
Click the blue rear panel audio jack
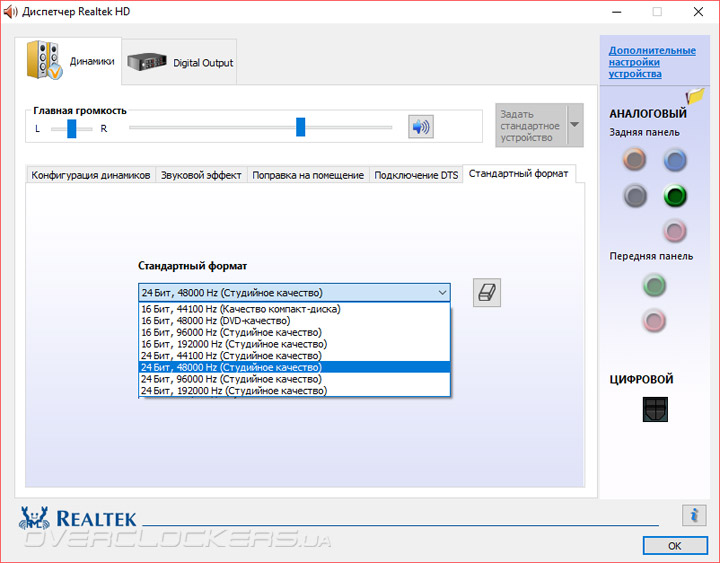pyautogui.click(x=675, y=160)
